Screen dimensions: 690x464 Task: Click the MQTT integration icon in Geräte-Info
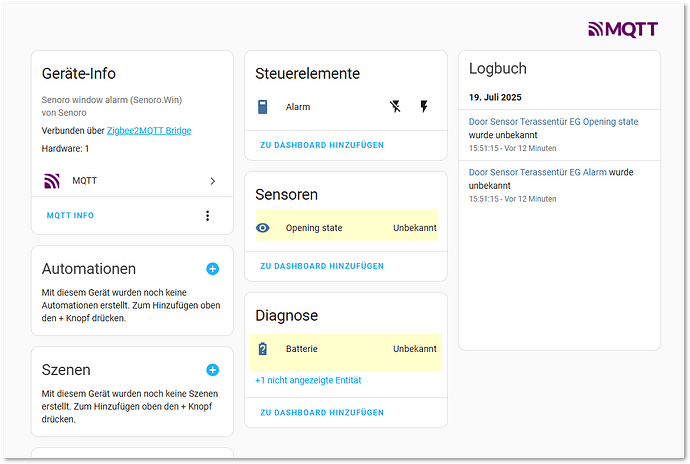(52, 181)
